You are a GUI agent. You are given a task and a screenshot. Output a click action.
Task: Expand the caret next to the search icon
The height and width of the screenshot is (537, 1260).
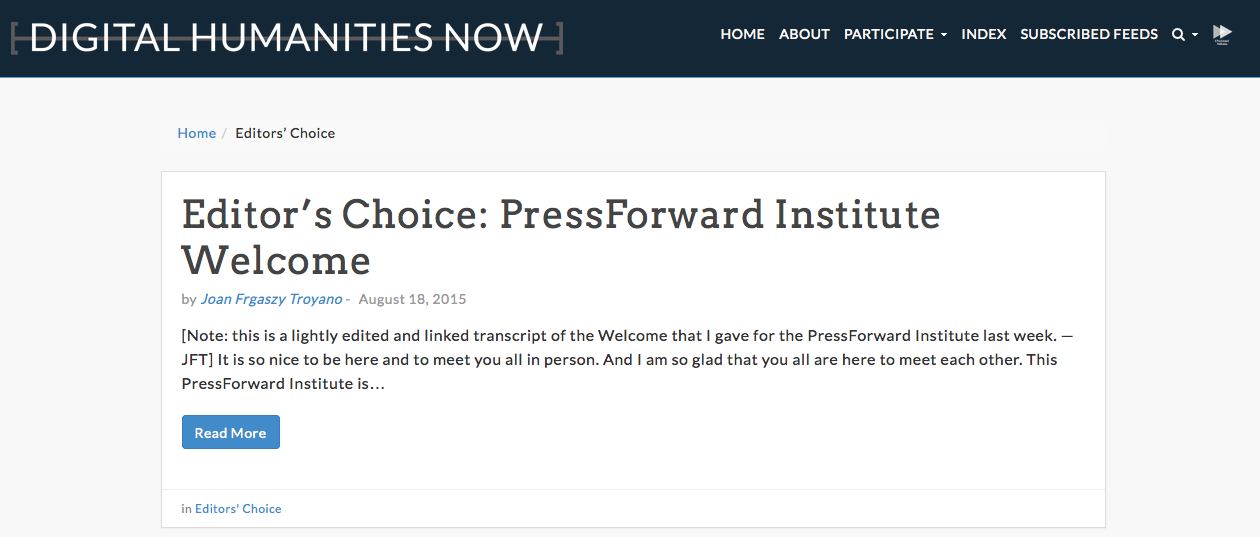click(x=1195, y=35)
